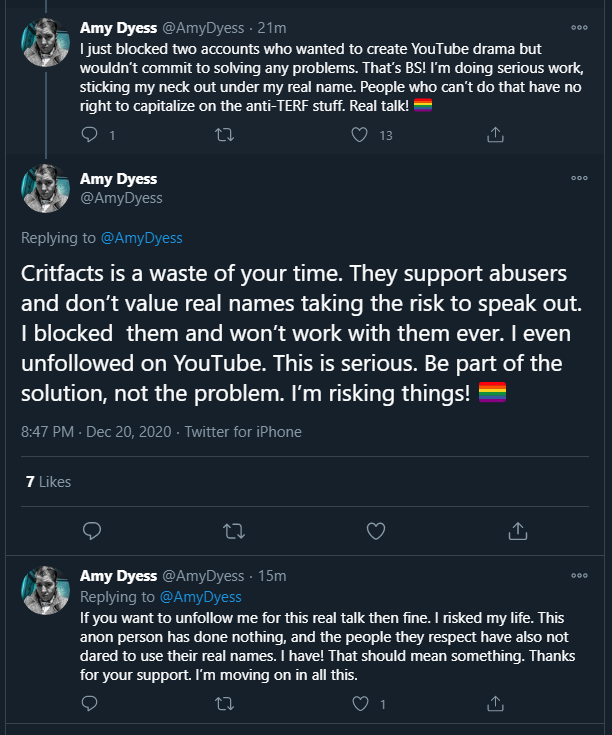
Task: Reply to the top tweet about blocked accounts
Action: [x=89, y=135]
